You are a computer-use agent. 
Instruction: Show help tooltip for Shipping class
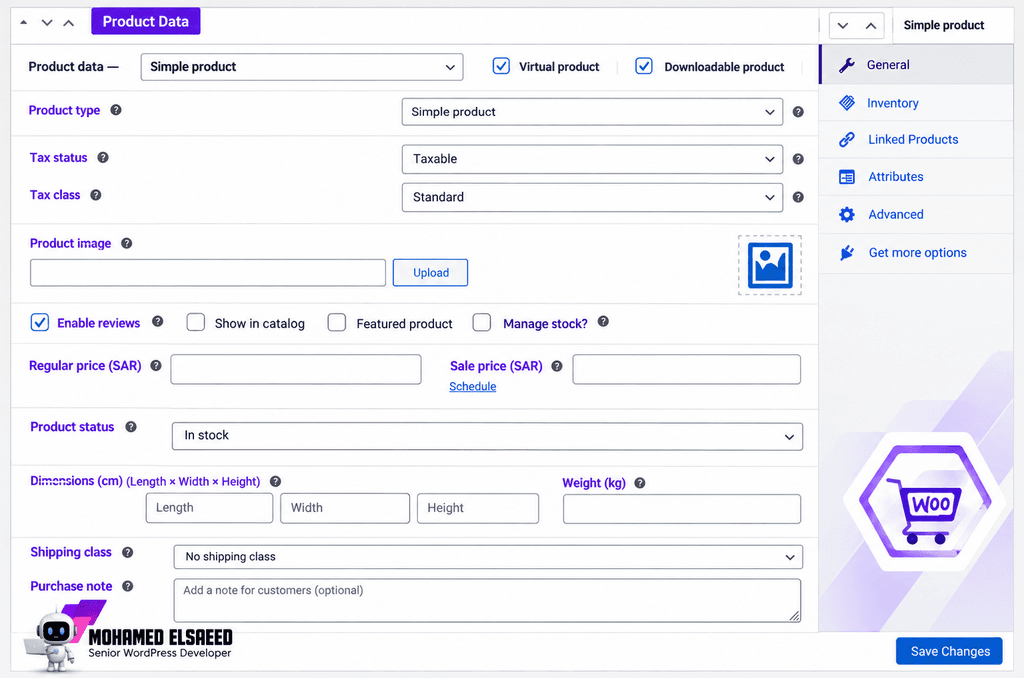click(128, 553)
